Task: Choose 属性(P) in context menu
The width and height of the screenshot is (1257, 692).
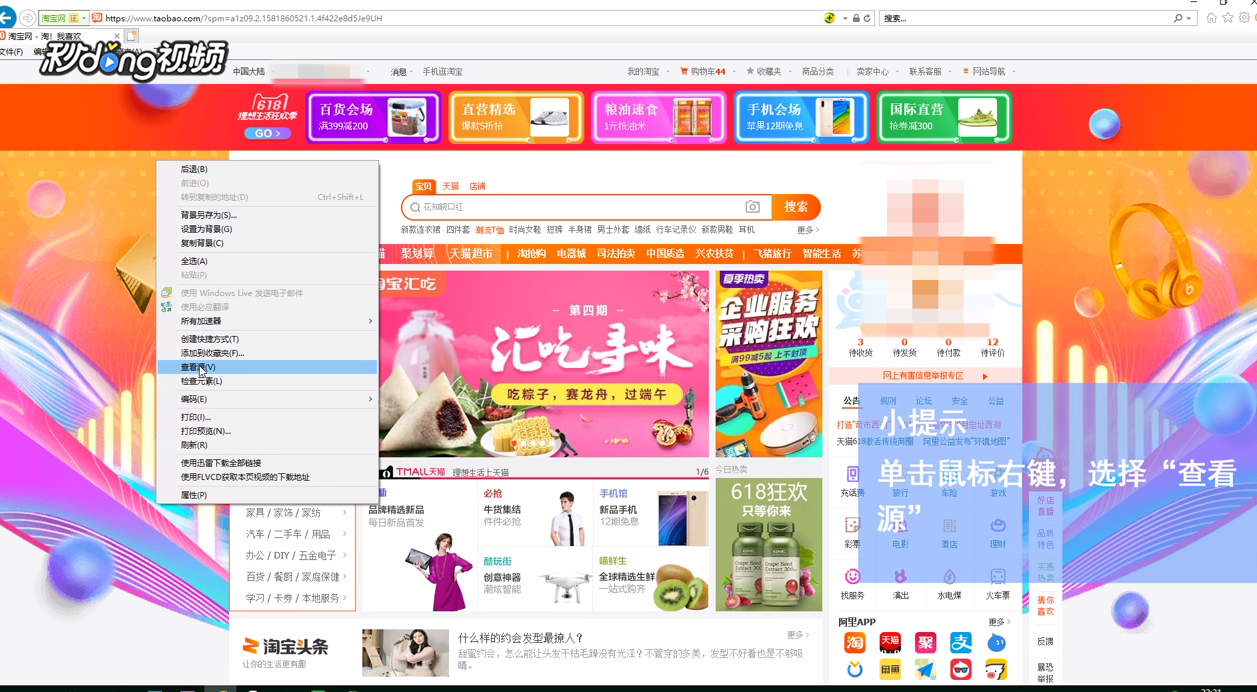Action: point(267,495)
